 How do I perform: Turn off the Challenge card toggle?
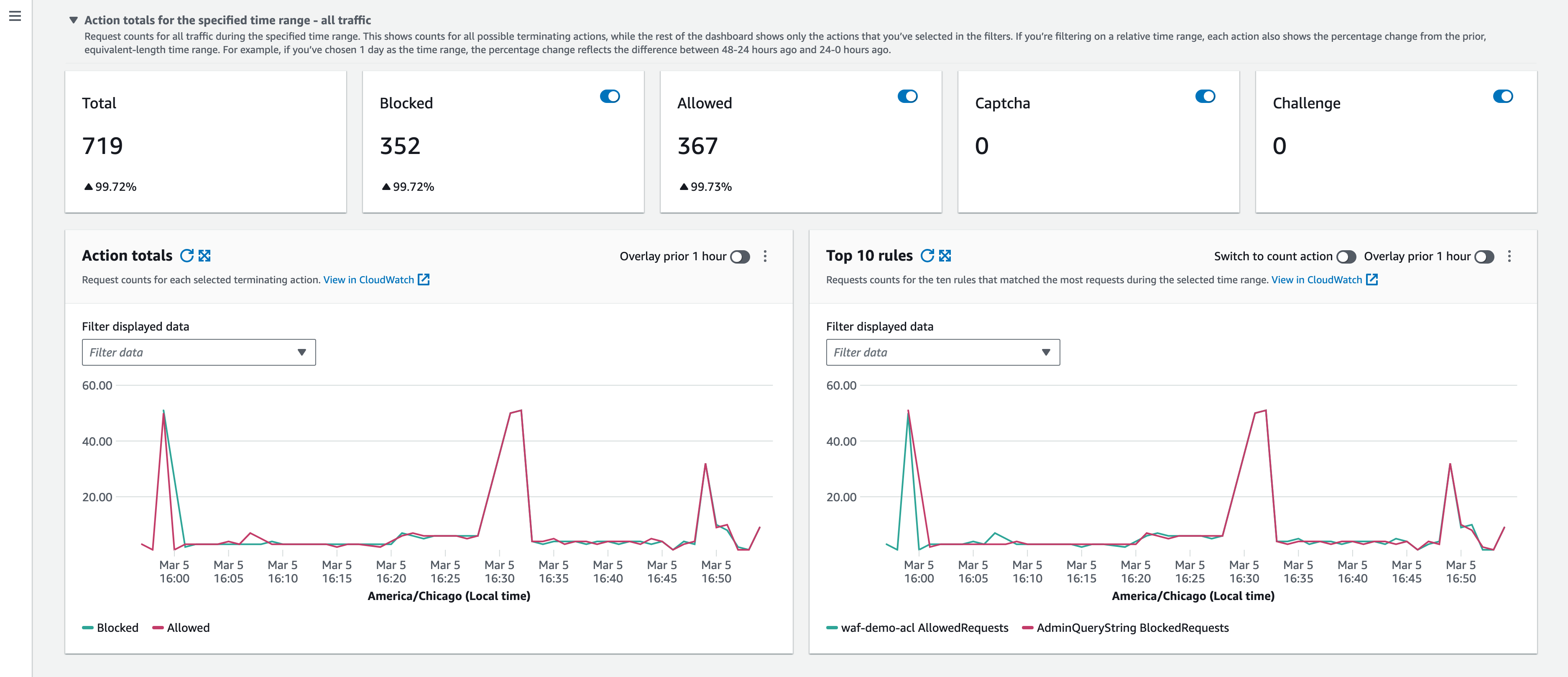[1504, 96]
